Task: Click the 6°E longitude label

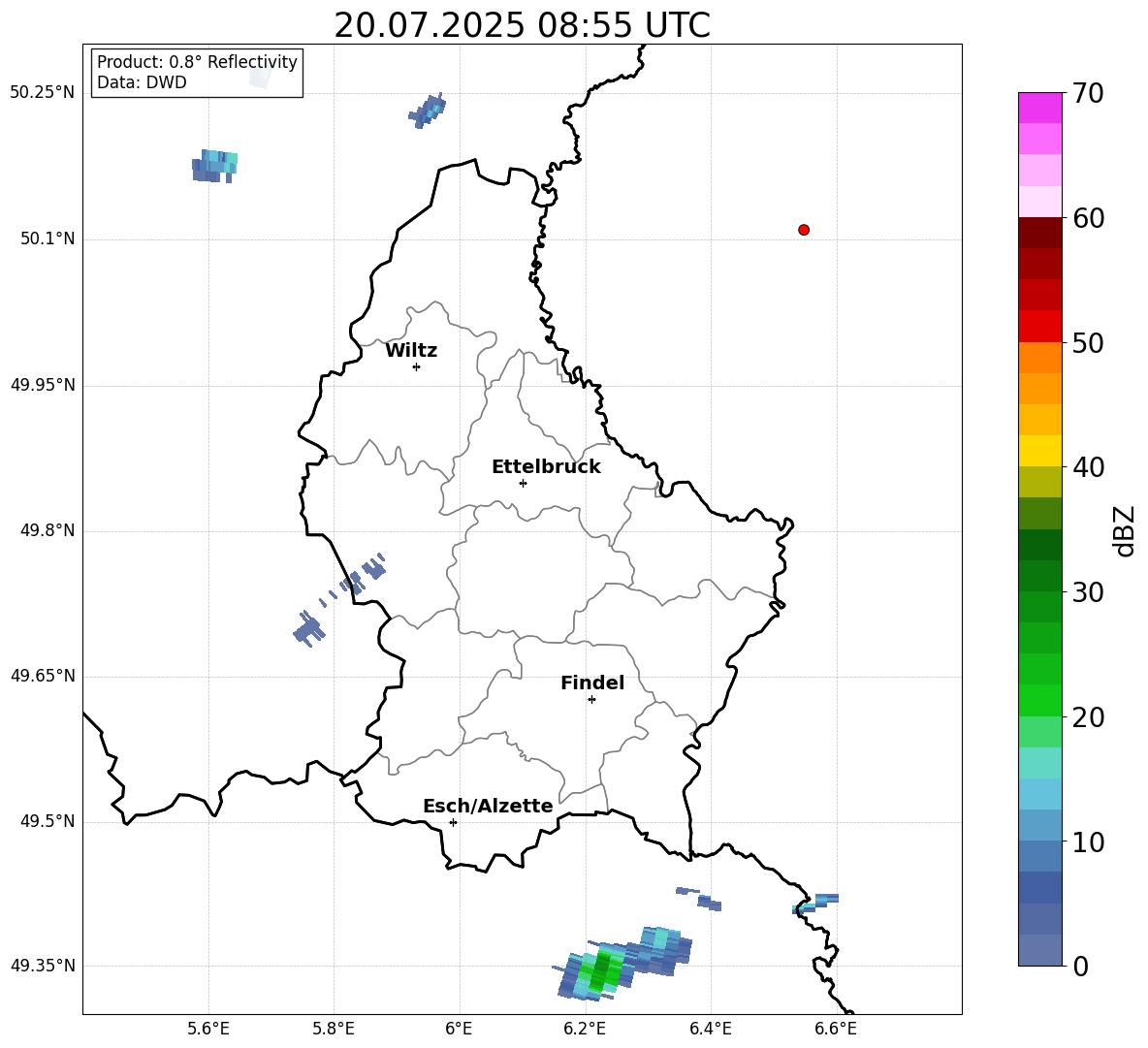Action: [459, 1029]
